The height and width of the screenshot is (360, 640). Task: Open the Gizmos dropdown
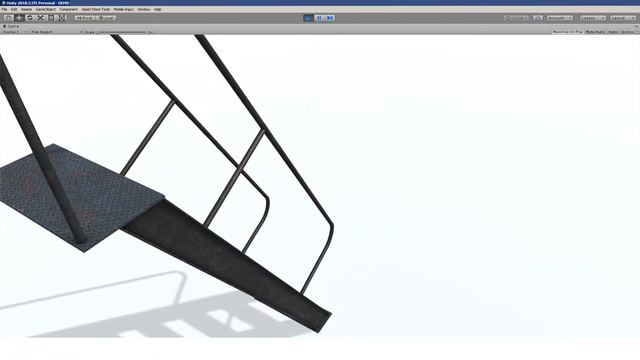629,32
